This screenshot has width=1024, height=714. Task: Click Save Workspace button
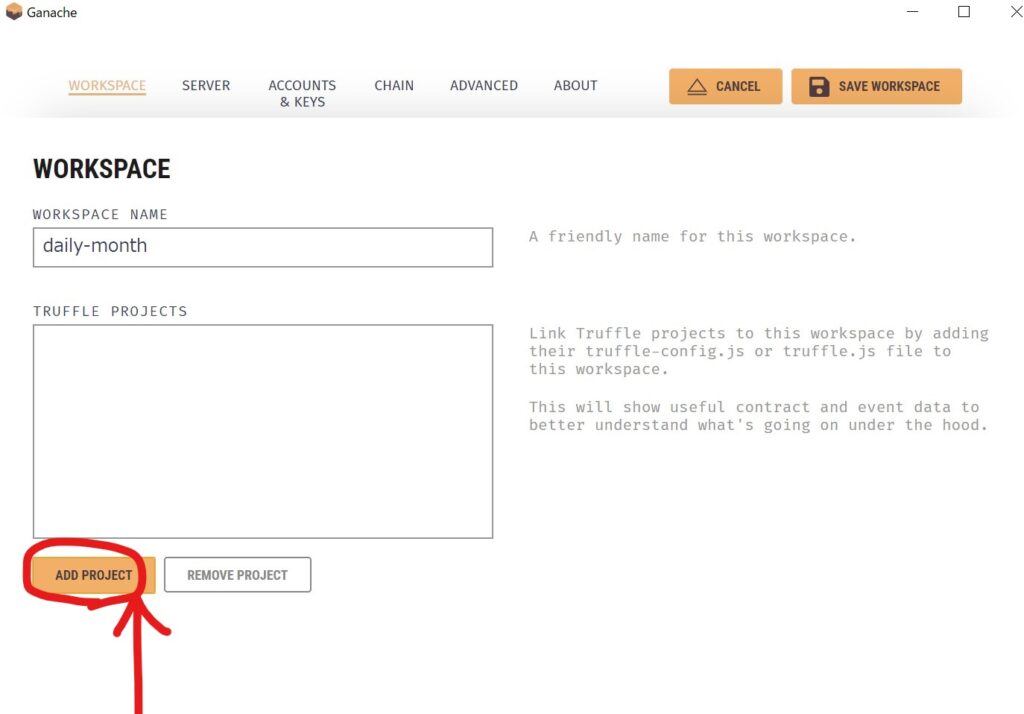pyautogui.click(x=876, y=86)
